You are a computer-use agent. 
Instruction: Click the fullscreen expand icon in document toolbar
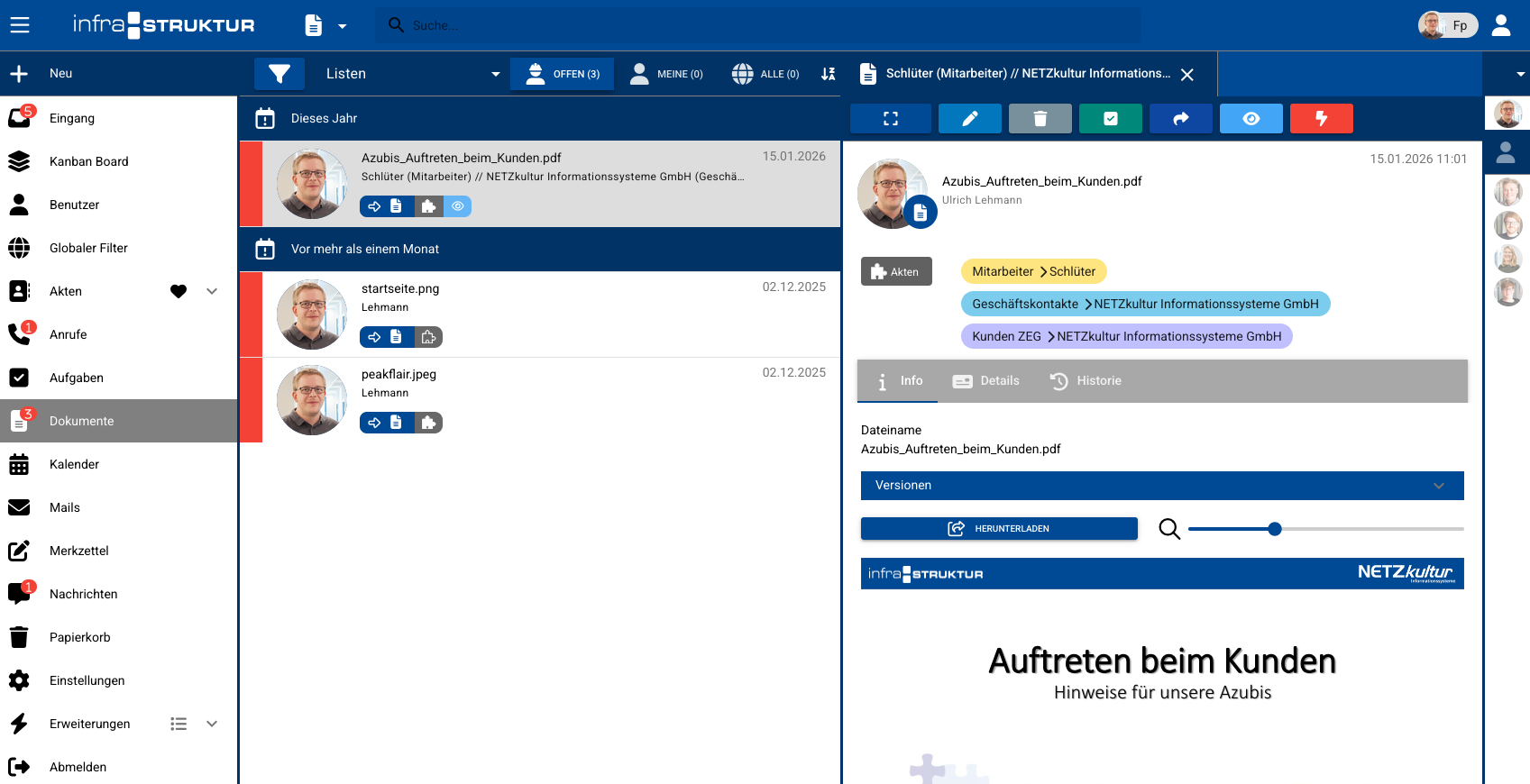(890, 119)
